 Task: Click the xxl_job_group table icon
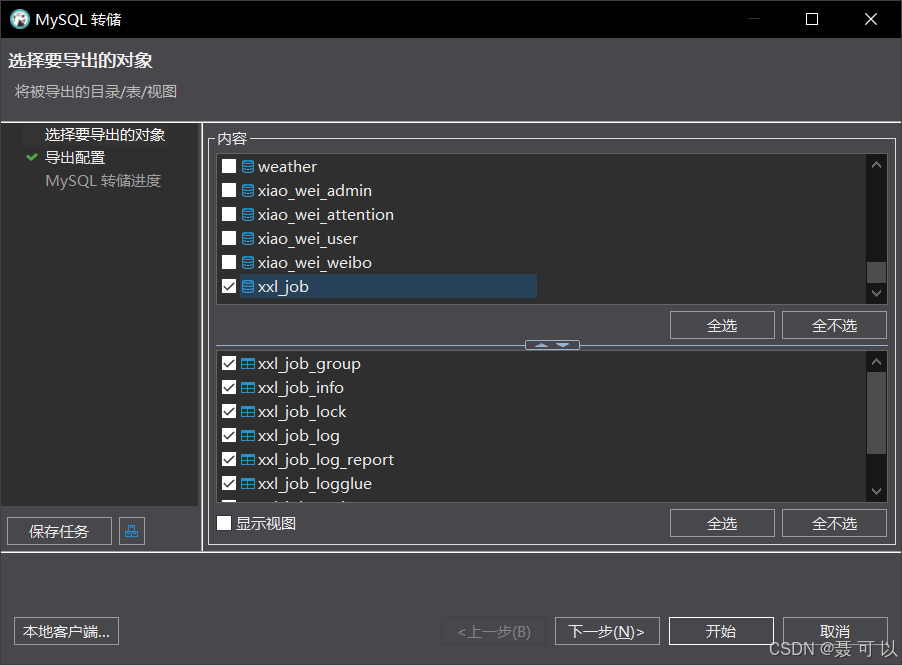(x=248, y=364)
